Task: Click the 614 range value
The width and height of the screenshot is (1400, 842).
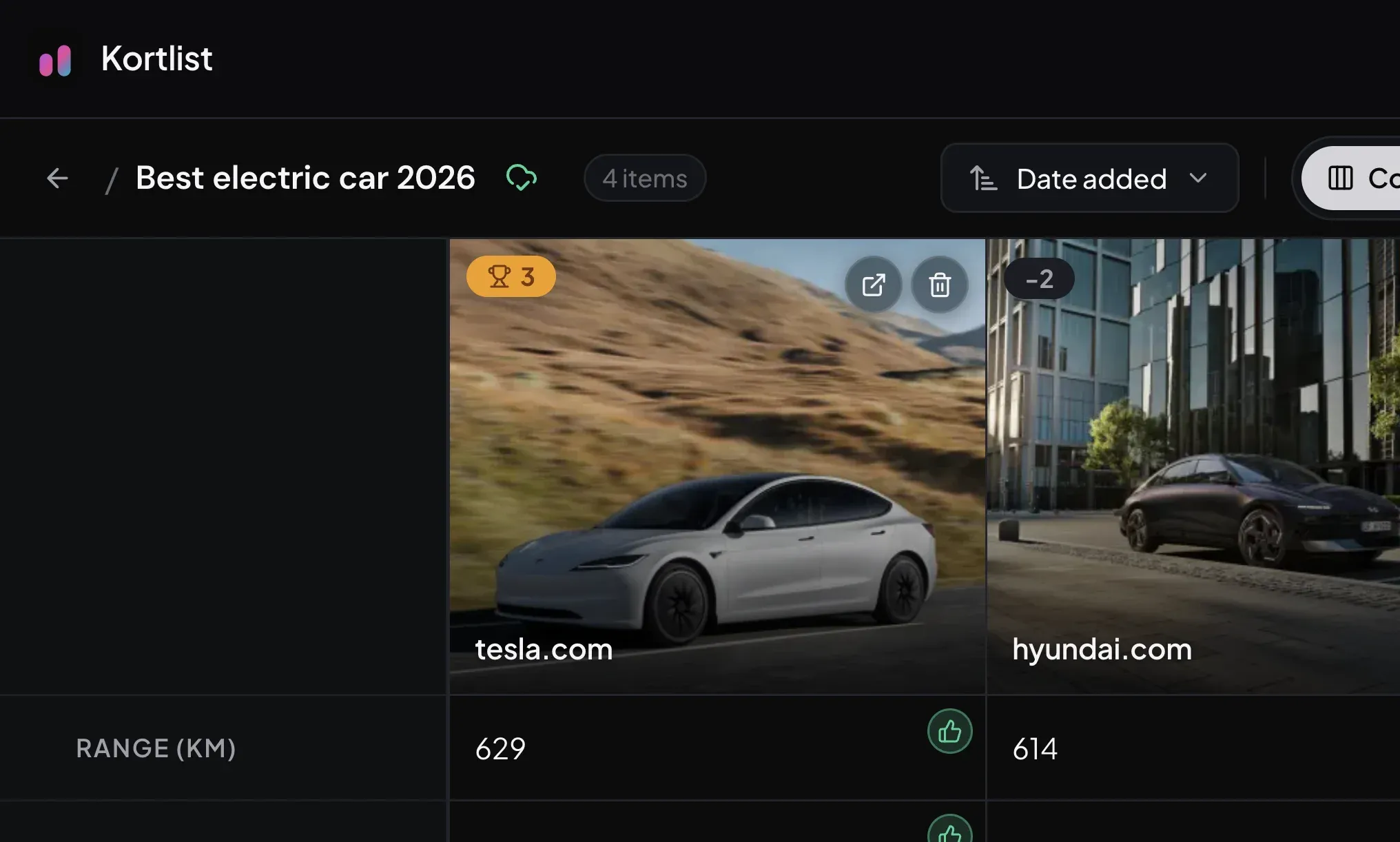Action: pyautogui.click(x=1035, y=749)
